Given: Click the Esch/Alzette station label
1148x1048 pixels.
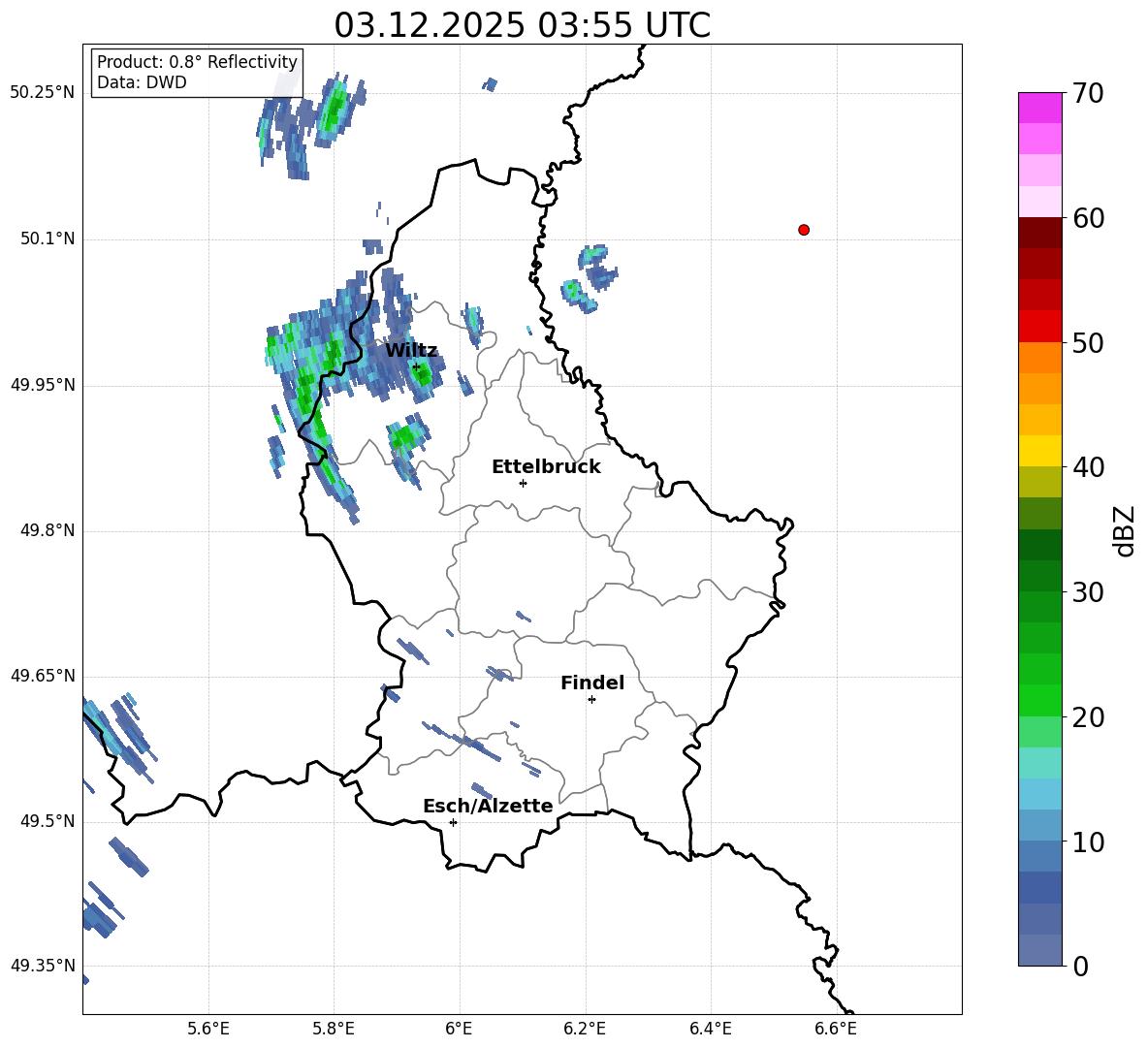Looking at the screenshot, I should click(488, 806).
